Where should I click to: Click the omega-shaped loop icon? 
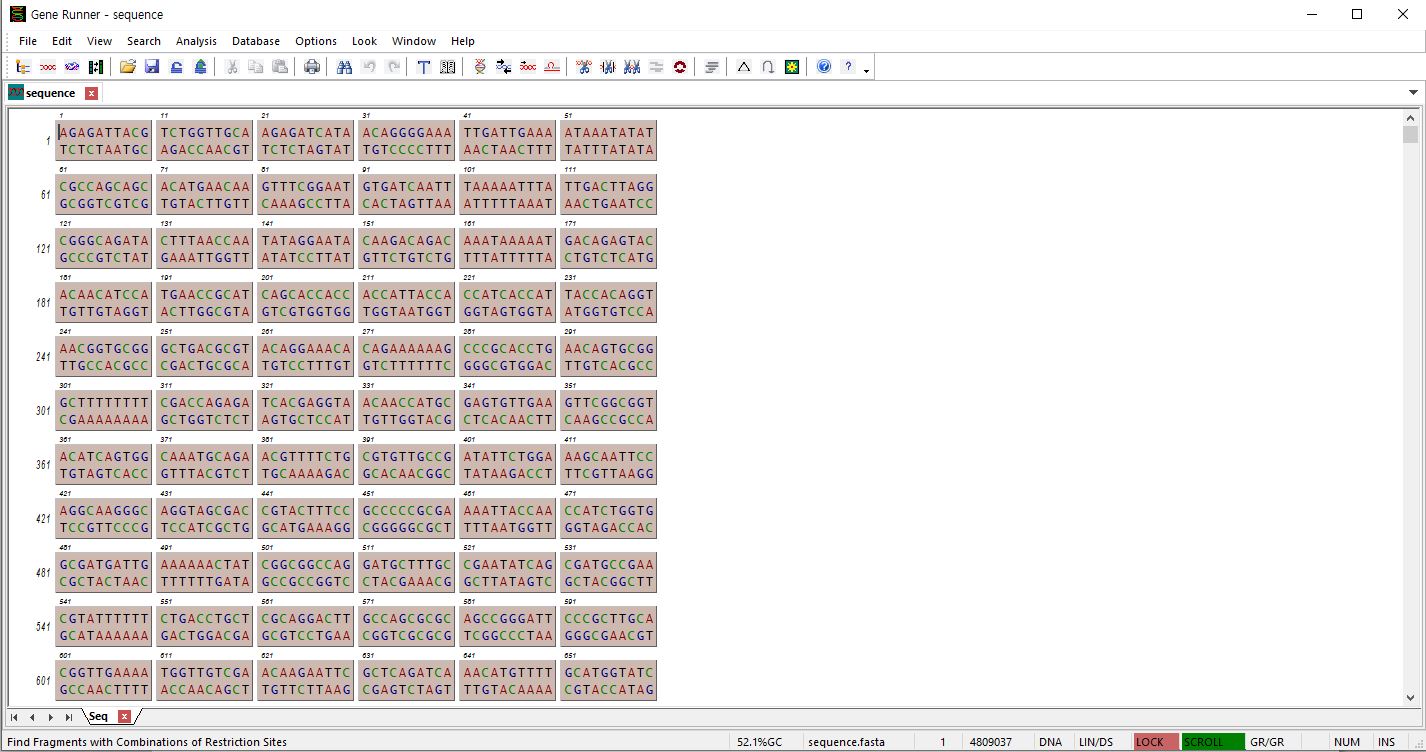click(x=768, y=67)
